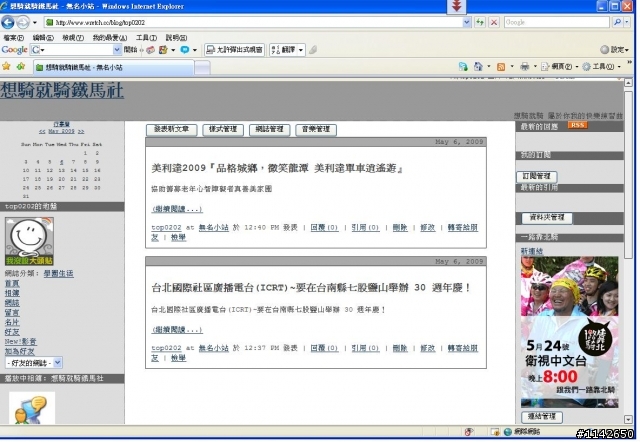Click the 允許彈出式視窗 popup button
The image size is (640, 442).
click(234, 50)
